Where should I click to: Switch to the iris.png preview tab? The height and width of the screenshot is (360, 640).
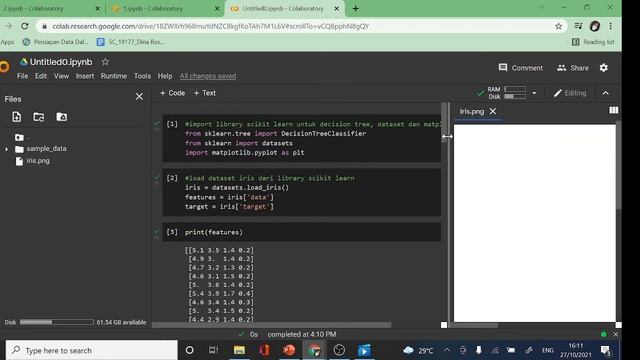click(x=471, y=111)
